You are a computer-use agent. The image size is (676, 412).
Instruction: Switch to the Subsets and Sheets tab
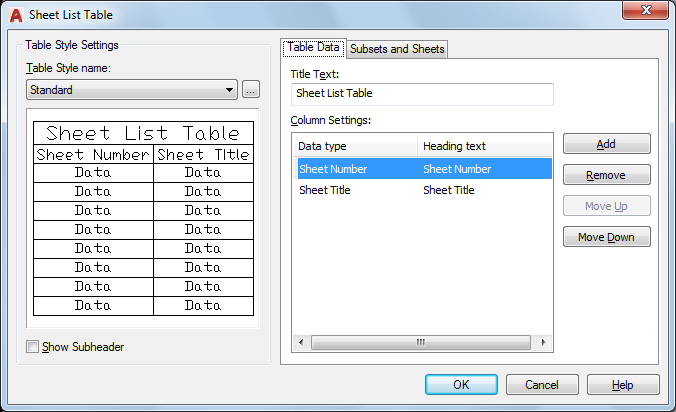point(397,49)
